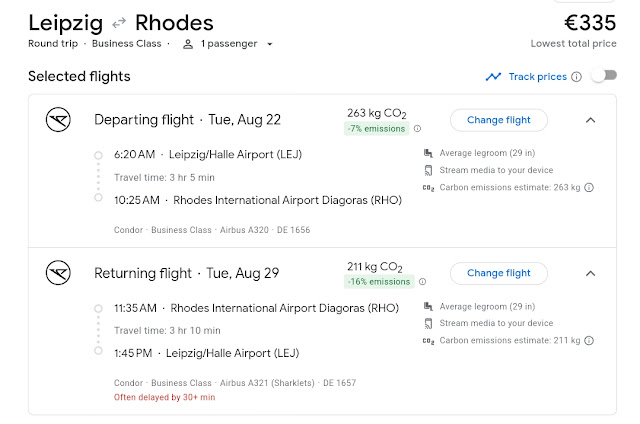Click Condor airline logo on returning flight
The width and height of the screenshot is (640, 424).
(x=59, y=273)
